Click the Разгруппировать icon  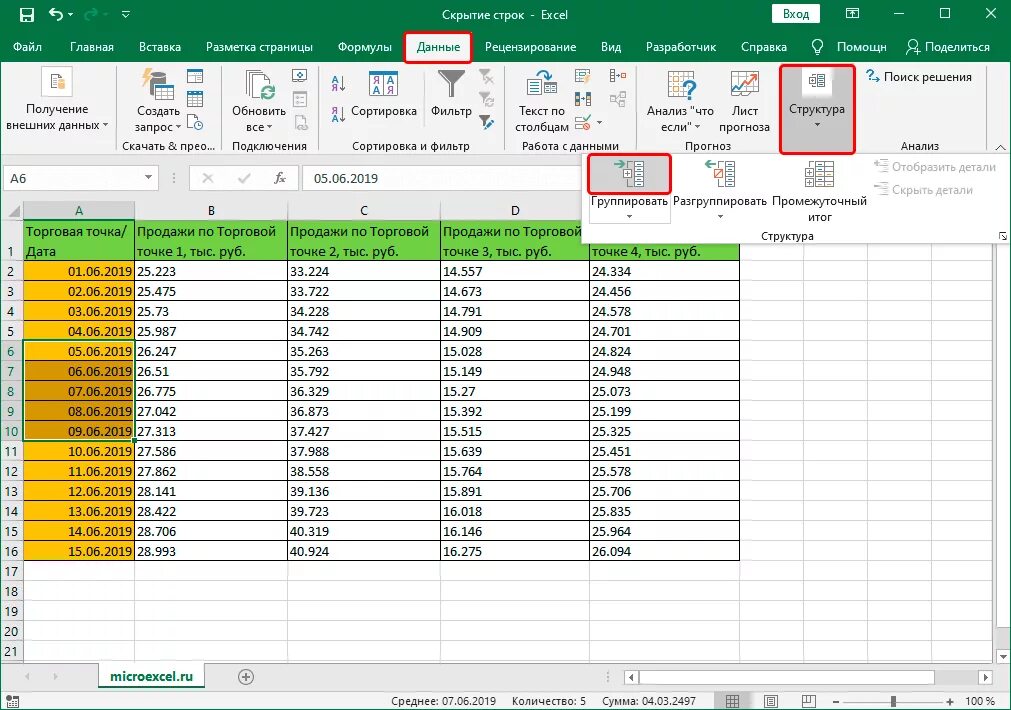tap(720, 173)
